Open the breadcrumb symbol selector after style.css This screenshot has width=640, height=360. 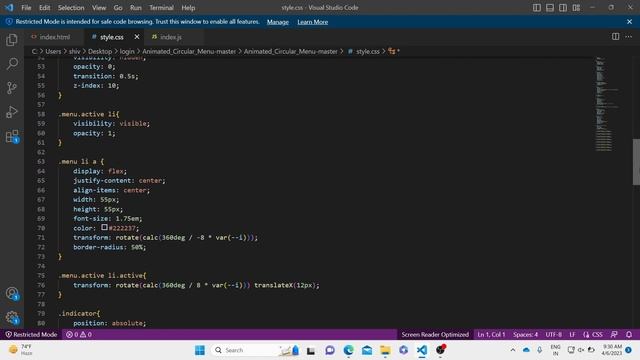tap(393, 51)
